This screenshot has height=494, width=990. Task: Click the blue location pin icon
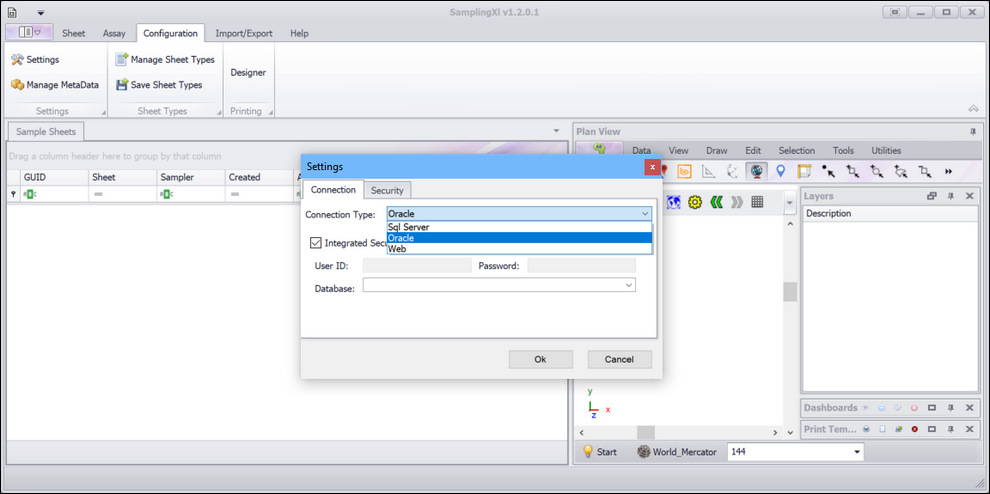[x=780, y=171]
